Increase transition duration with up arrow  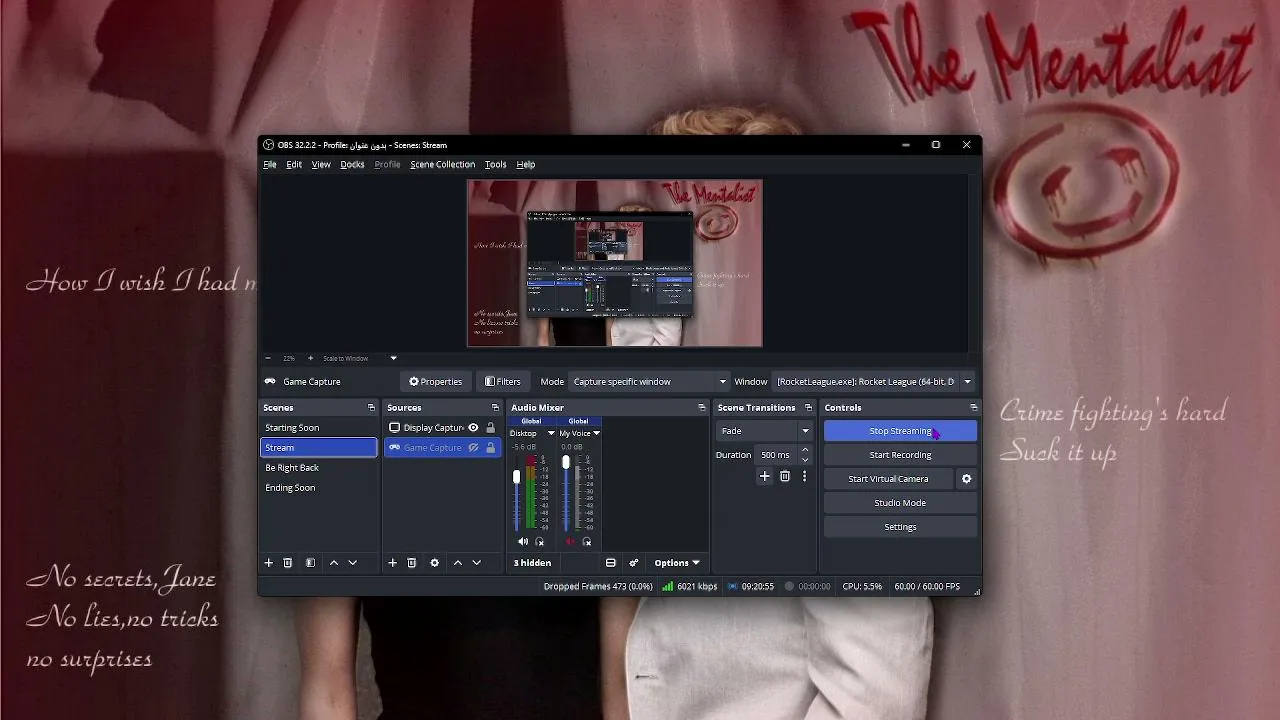point(805,450)
